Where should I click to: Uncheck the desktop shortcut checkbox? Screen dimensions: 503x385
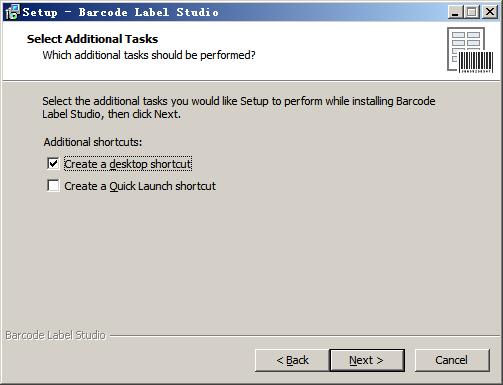pos(53,164)
